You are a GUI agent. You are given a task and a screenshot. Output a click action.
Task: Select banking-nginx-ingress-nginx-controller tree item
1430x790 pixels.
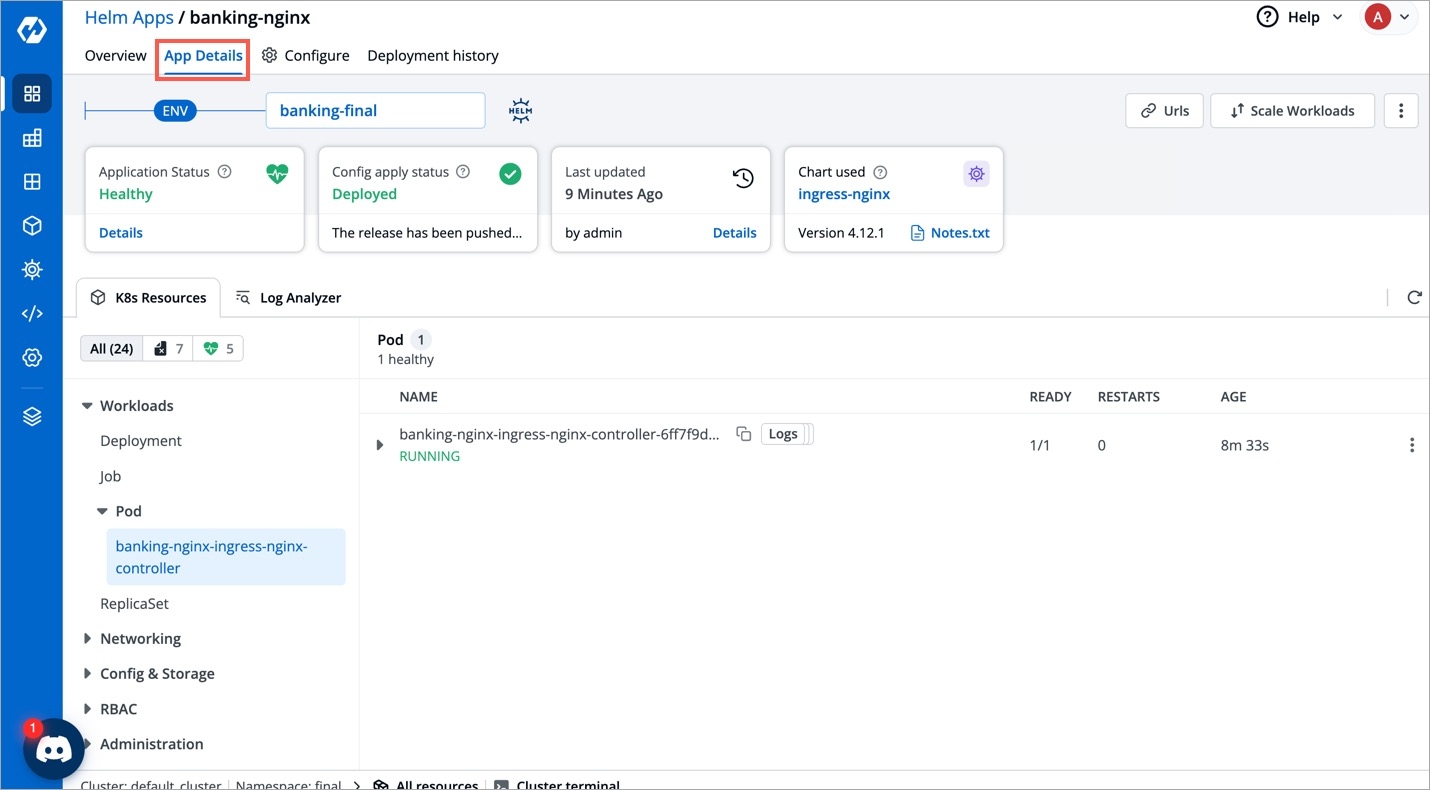[226, 557]
